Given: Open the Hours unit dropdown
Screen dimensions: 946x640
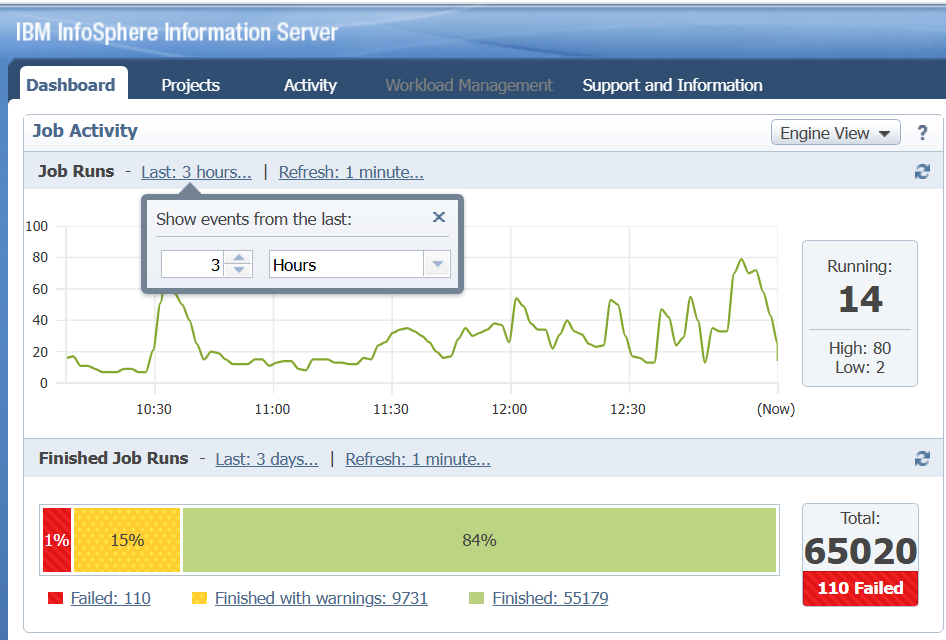Looking at the screenshot, I should tap(437, 265).
